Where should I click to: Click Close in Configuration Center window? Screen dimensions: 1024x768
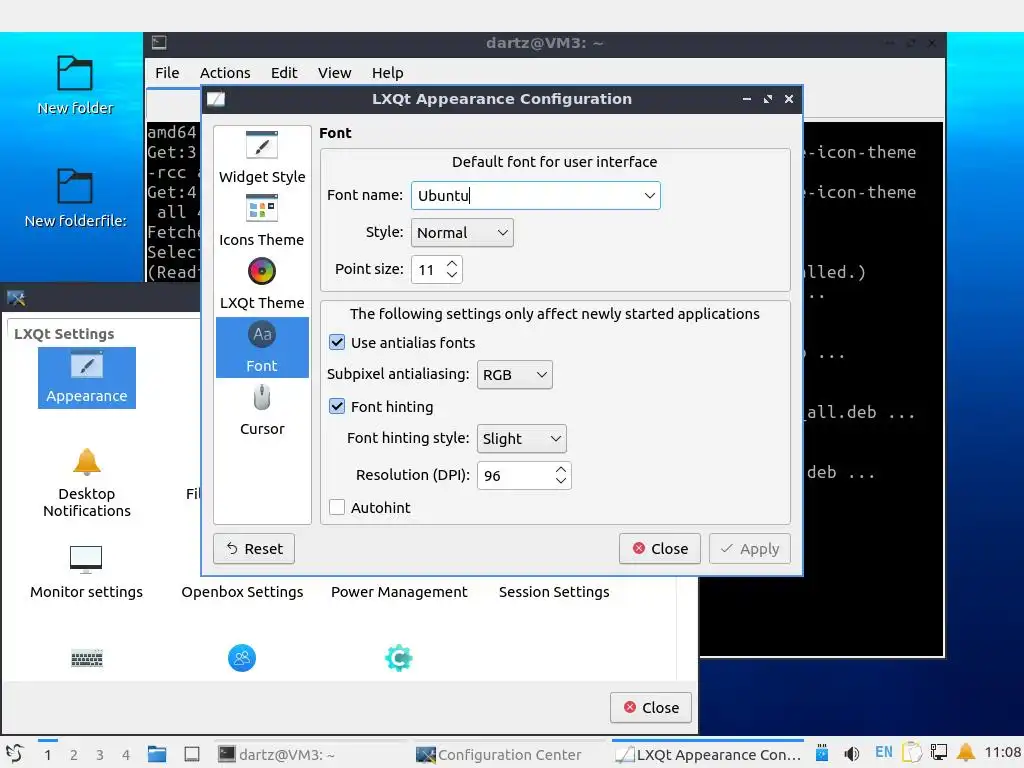(x=651, y=707)
